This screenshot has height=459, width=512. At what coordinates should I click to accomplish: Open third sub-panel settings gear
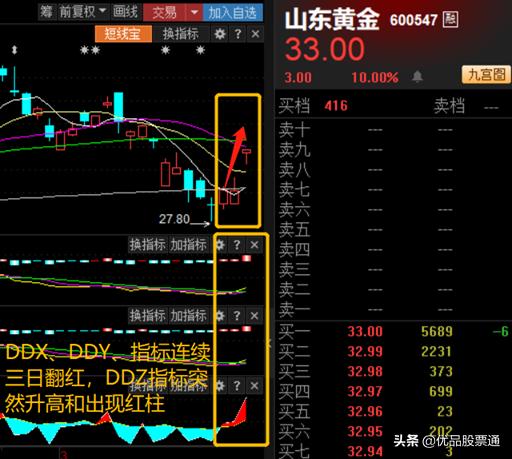pyautogui.click(x=220, y=386)
